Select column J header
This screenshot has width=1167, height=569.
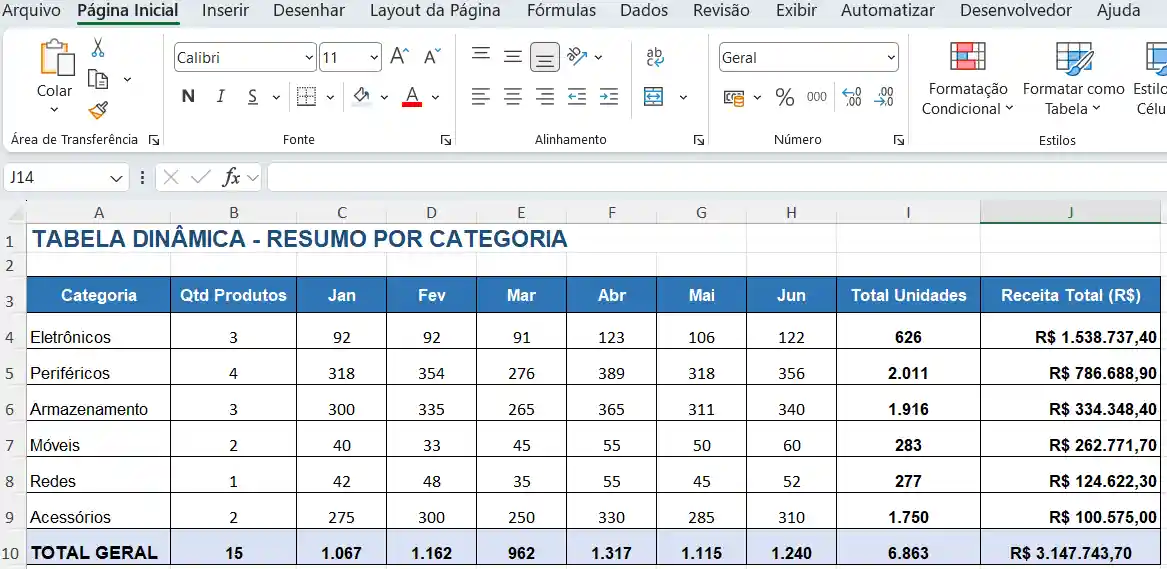click(1070, 213)
